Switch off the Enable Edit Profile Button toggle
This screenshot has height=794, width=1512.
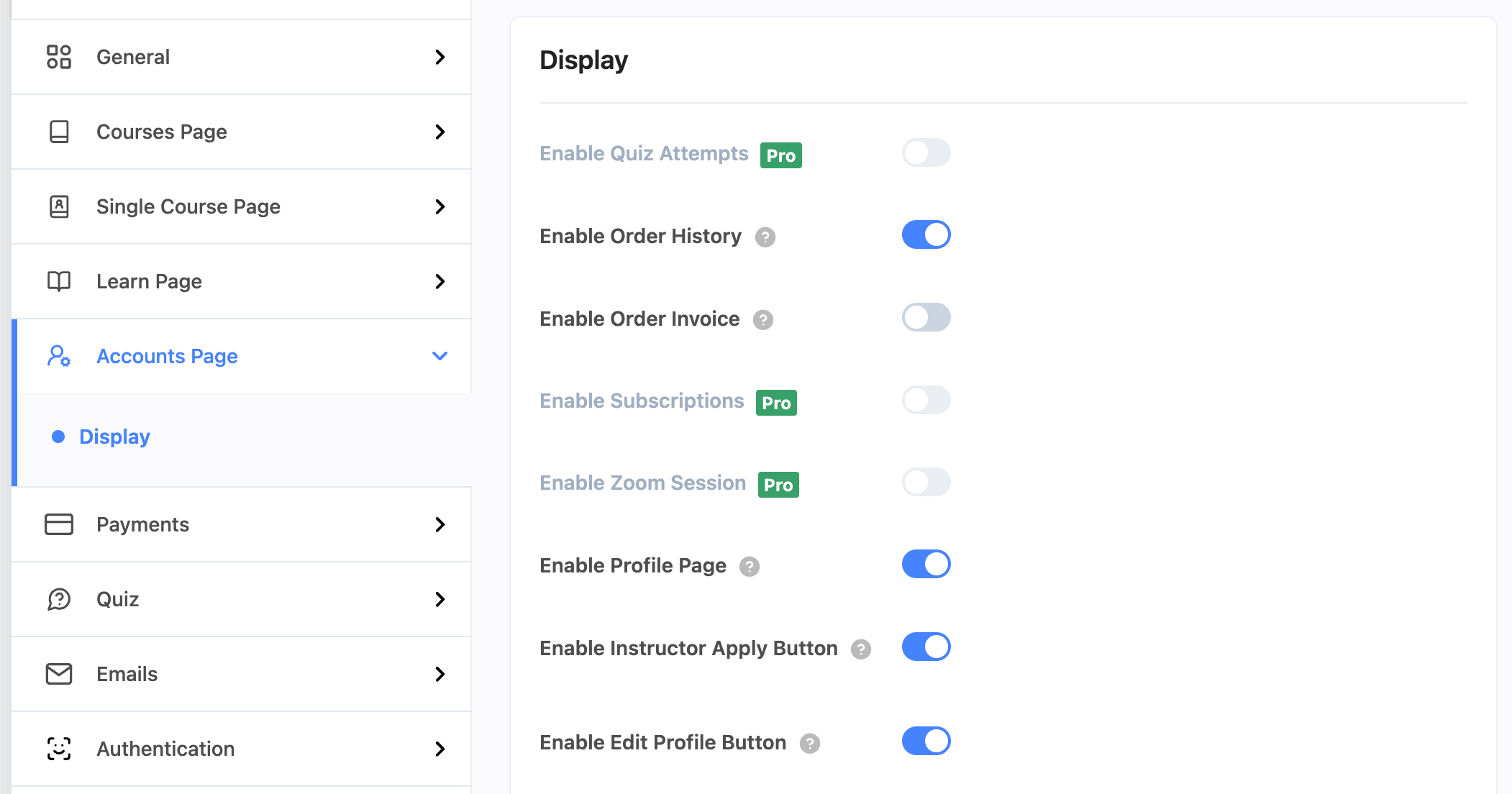click(x=926, y=741)
